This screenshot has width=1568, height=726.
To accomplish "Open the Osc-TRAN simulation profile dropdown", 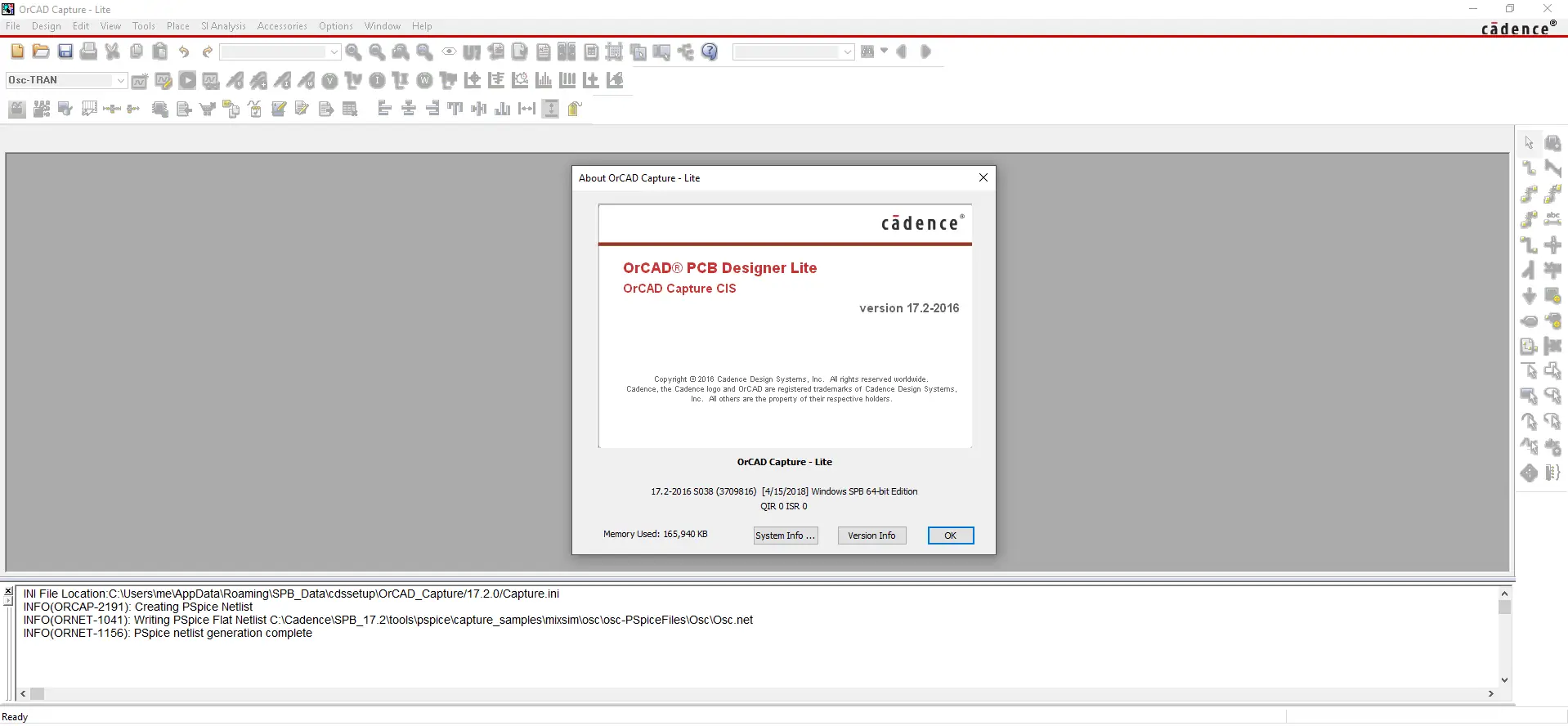I will [120, 80].
